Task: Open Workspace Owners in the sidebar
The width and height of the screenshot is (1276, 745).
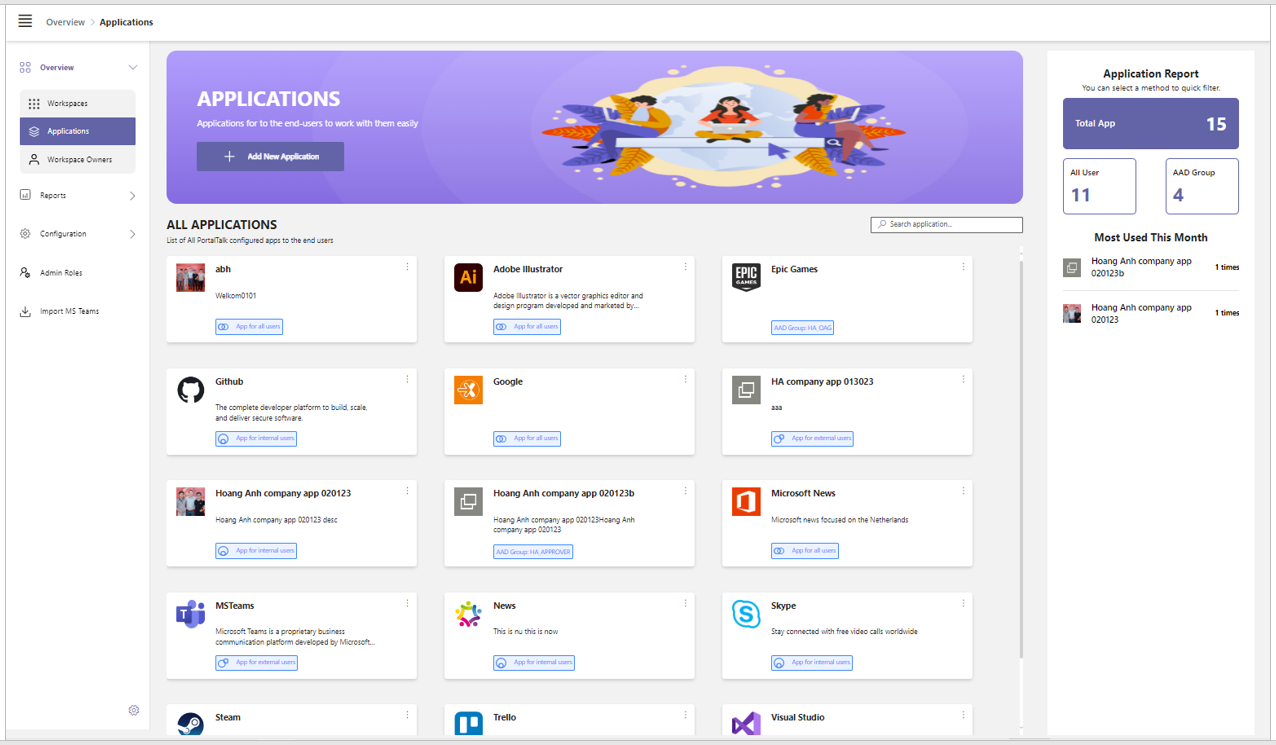Action: pyautogui.click(x=77, y=159)
